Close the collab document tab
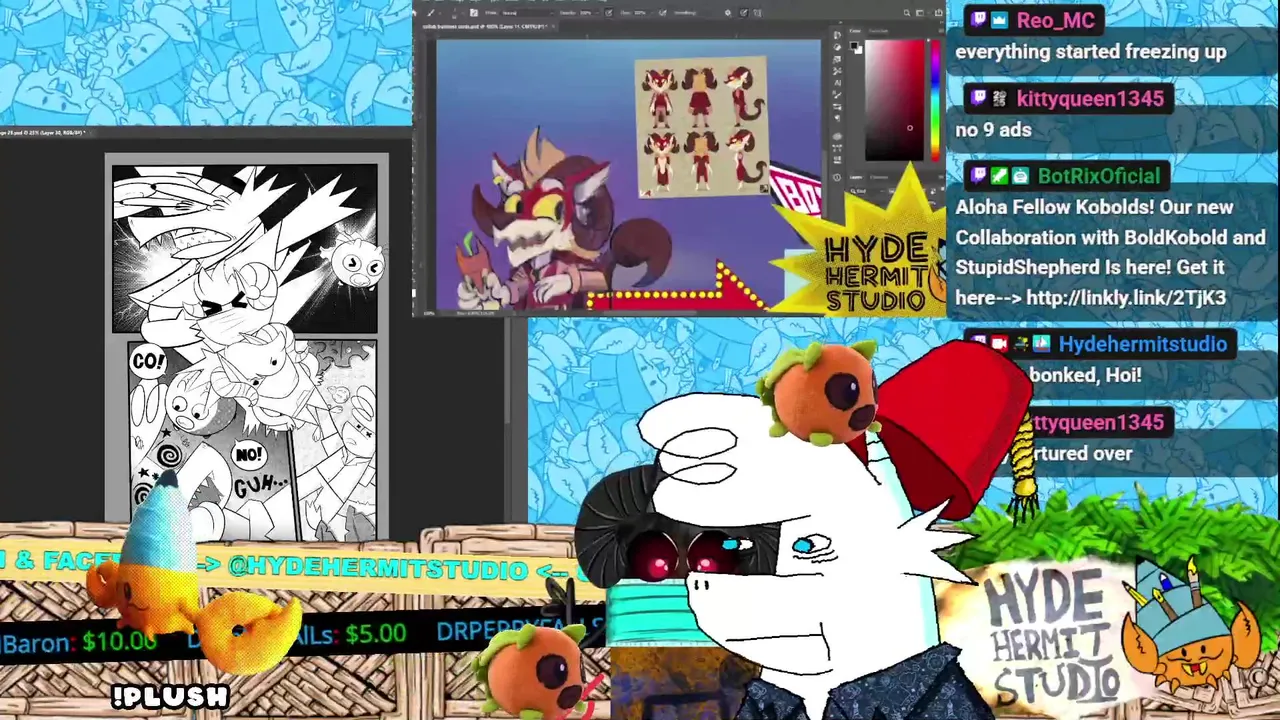 (553, 26)
